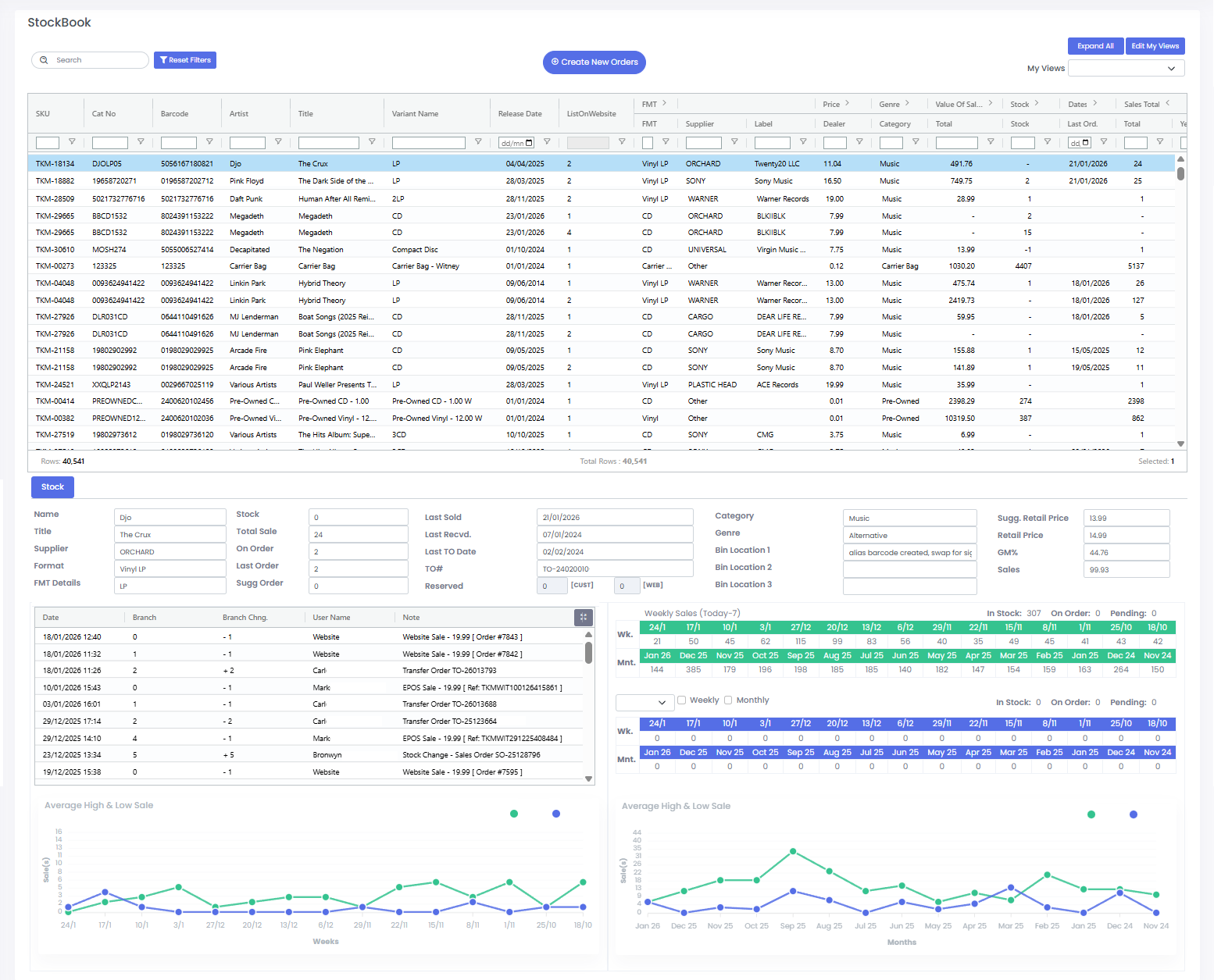Expand the Price column group

[847, 103]
